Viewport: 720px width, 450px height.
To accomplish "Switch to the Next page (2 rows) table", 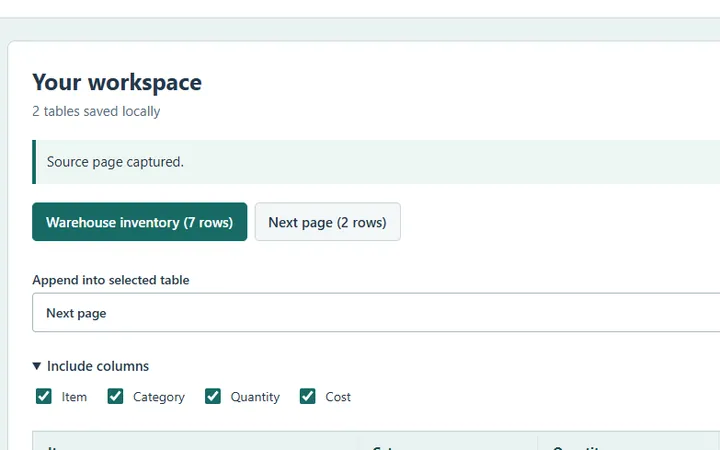I will pos(327,222).
